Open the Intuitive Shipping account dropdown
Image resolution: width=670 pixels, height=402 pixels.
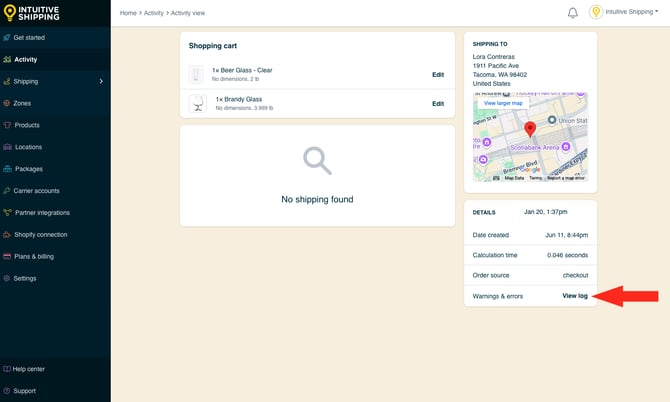(632, 12)
